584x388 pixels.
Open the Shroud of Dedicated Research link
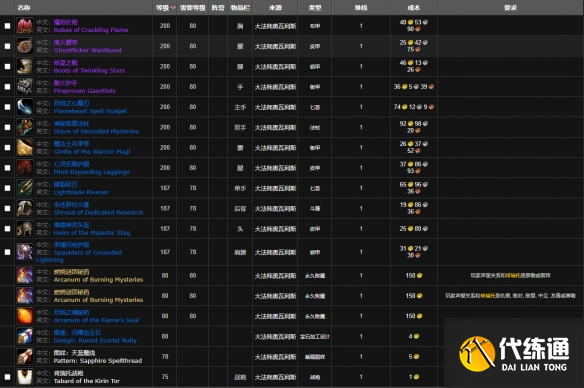pyautogui.click(x=98, y=213)
